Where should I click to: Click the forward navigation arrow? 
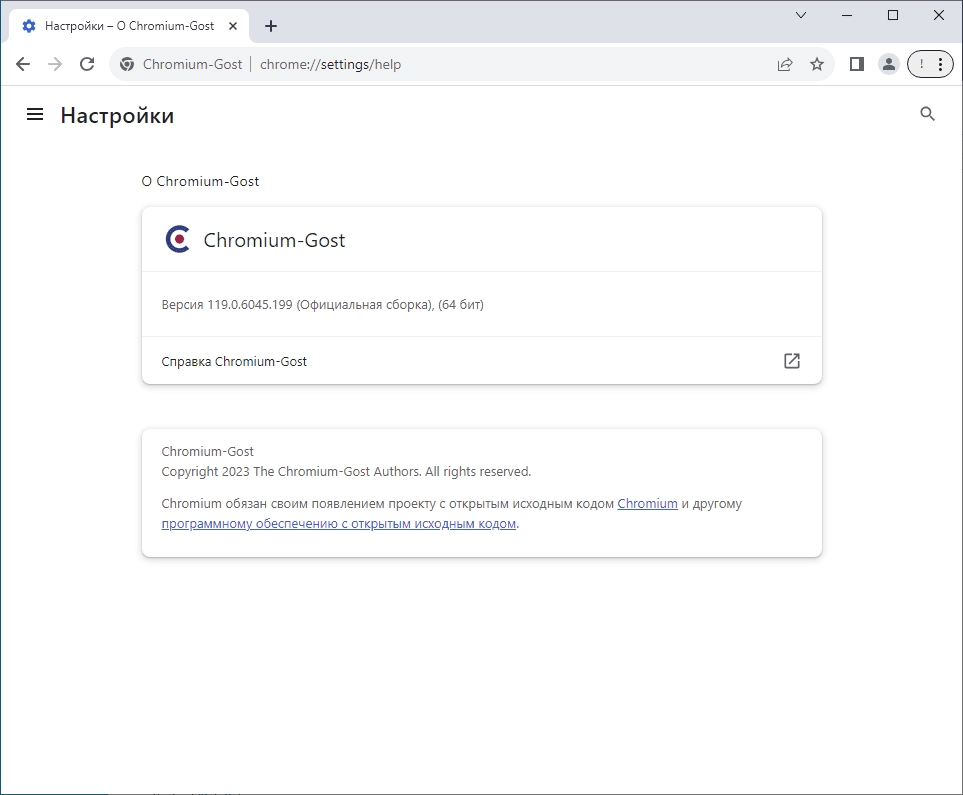coord(55,64)
